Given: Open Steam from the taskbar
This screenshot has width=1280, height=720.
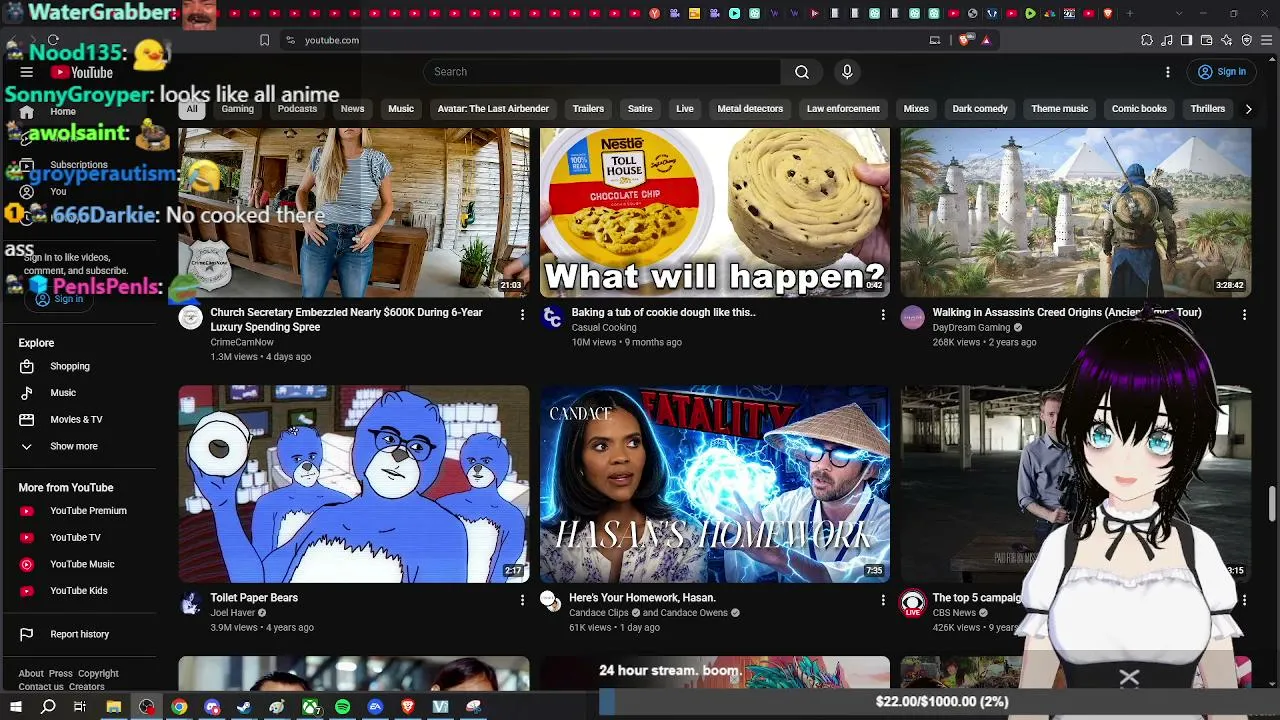Looking at the screenshot, I should (244, 707).
